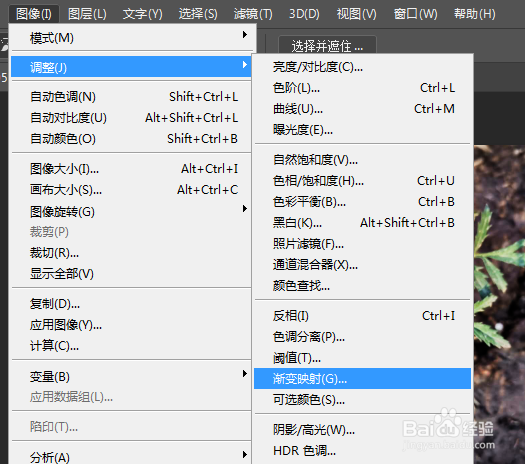
Task: Open 图像大小(I) dialog
Action: point(131,169)
